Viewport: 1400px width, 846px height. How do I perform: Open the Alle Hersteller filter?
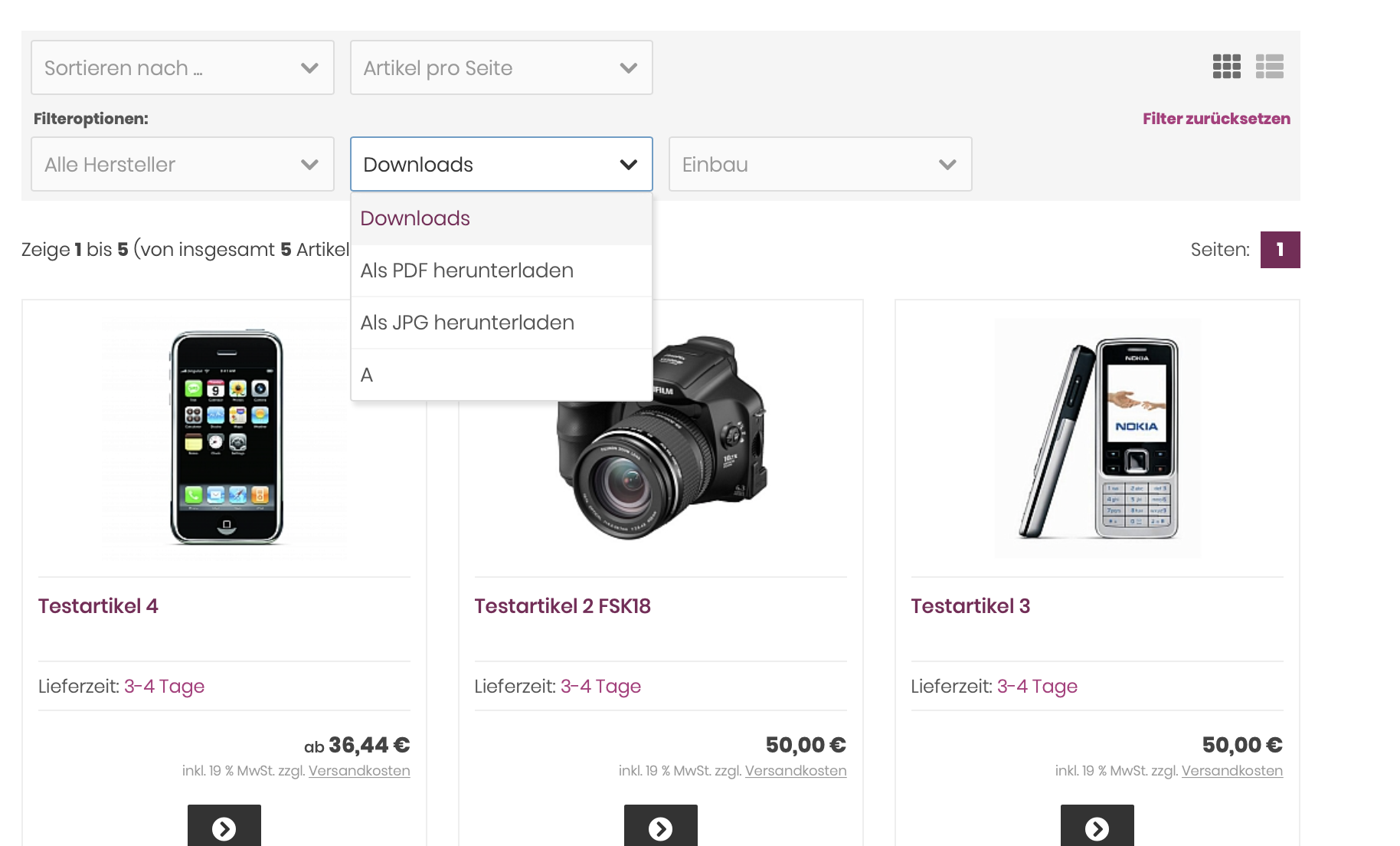click(182, 165)
